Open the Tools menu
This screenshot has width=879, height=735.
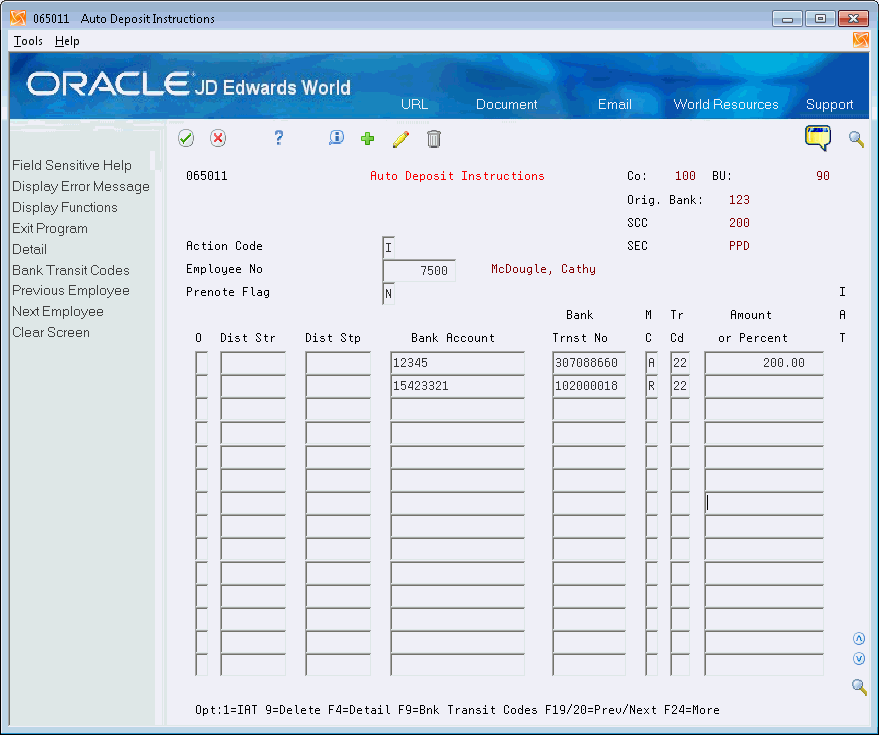[28, 41]
